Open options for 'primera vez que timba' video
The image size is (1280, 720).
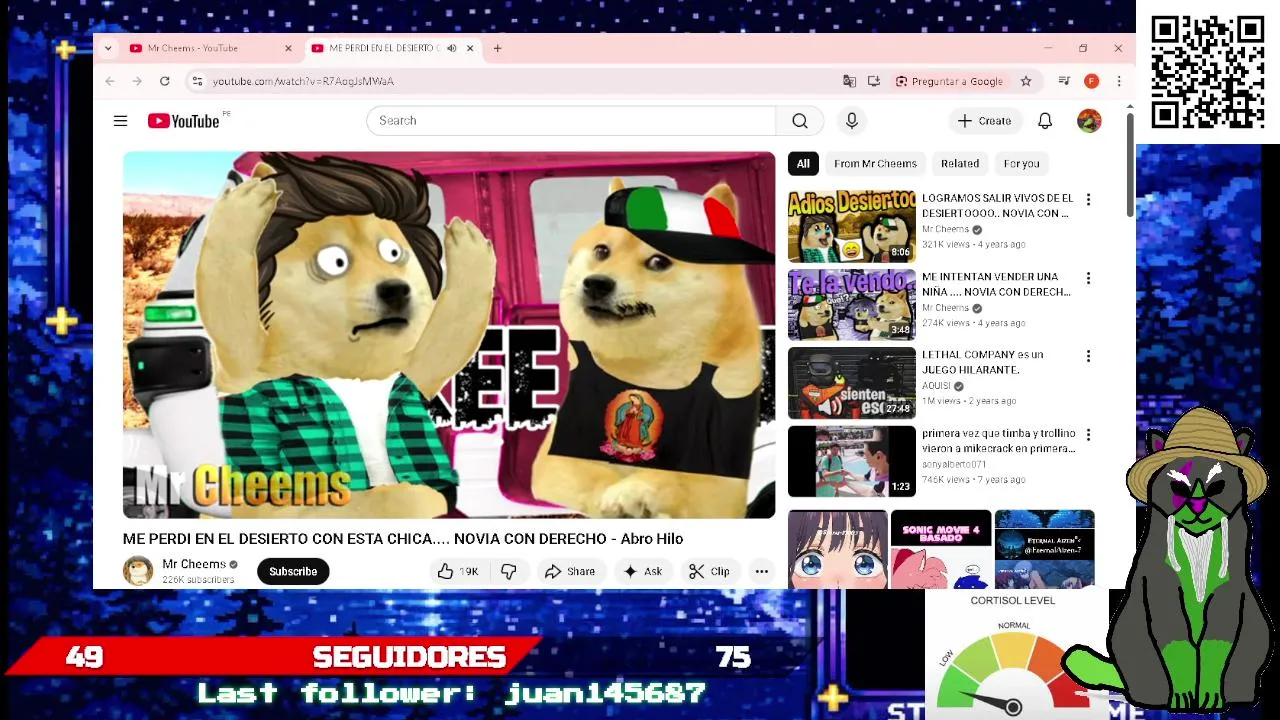click(x=1088, y=435)
